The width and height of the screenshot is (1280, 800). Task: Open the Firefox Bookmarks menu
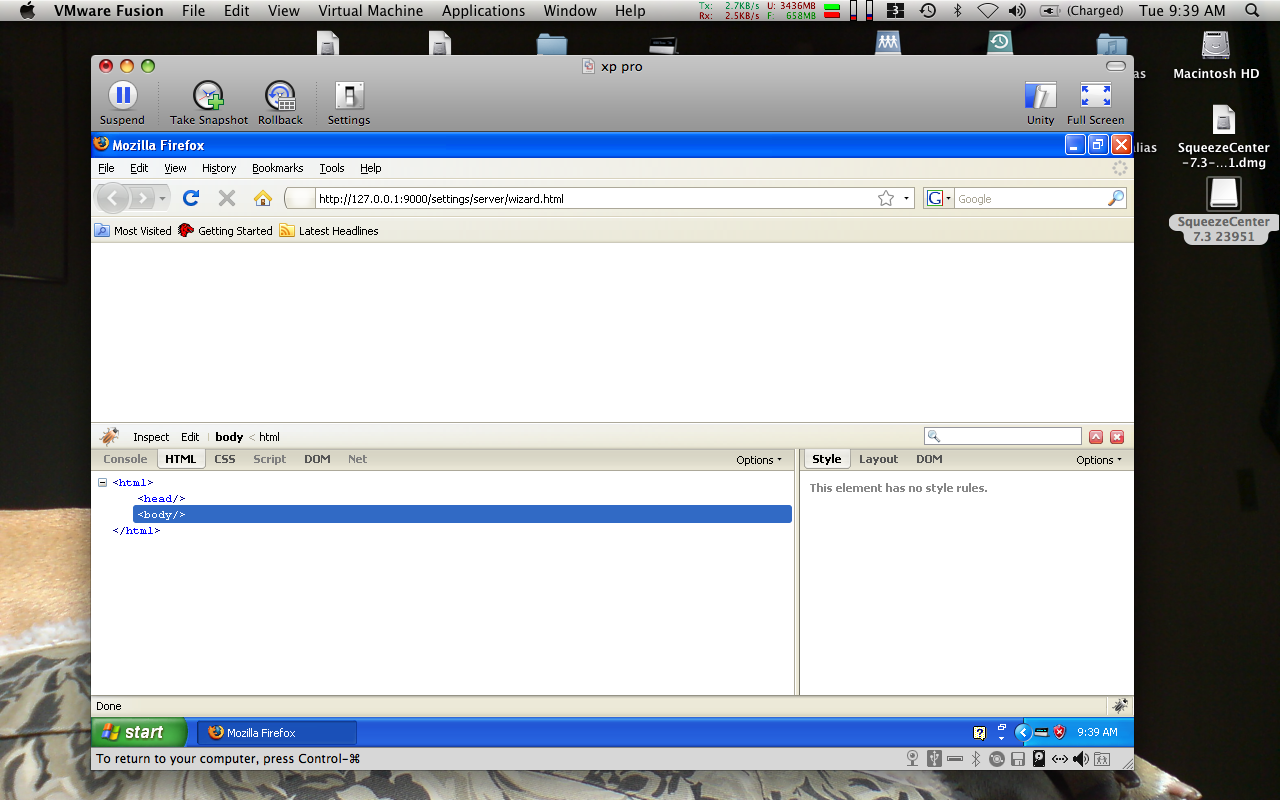[277, 168]
